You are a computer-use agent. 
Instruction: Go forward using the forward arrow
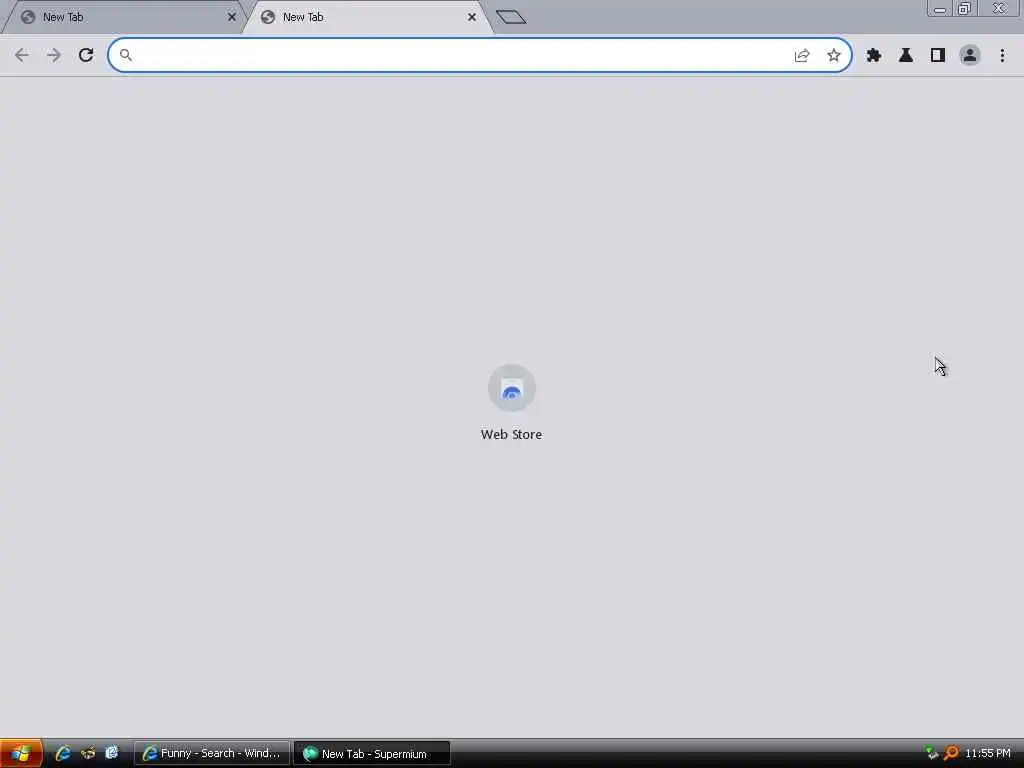(x=54, y=56)
